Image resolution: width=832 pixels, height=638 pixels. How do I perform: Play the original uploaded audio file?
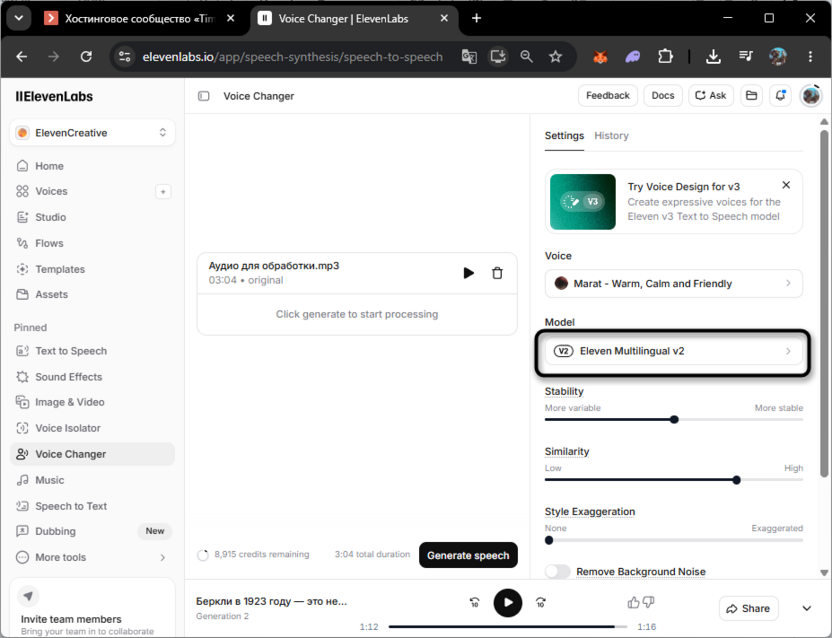click(469, 273)
